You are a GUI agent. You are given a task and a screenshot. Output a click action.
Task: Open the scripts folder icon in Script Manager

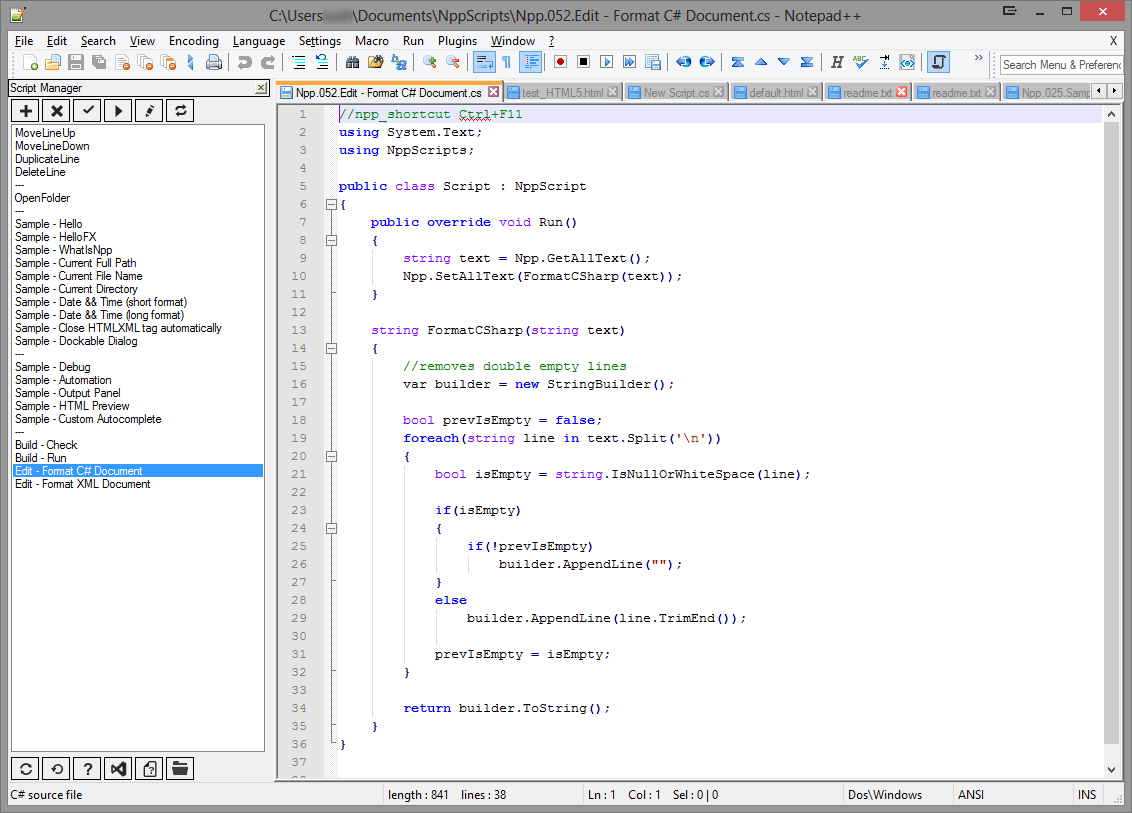[x=179, y=768]
